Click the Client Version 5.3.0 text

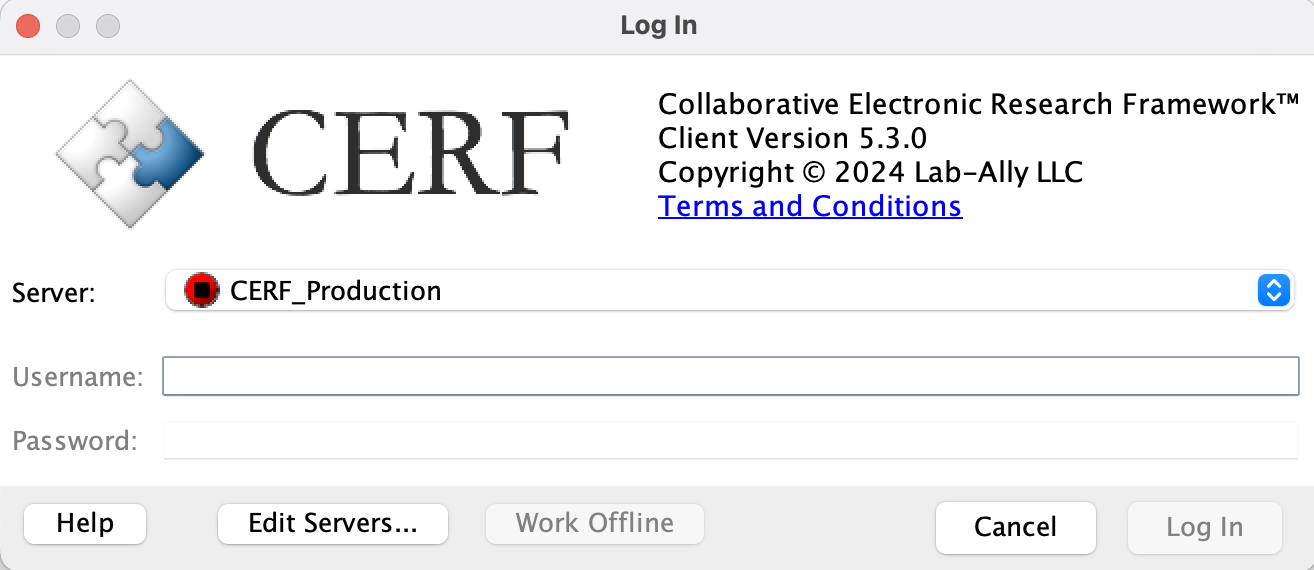[x=792, y=138]
